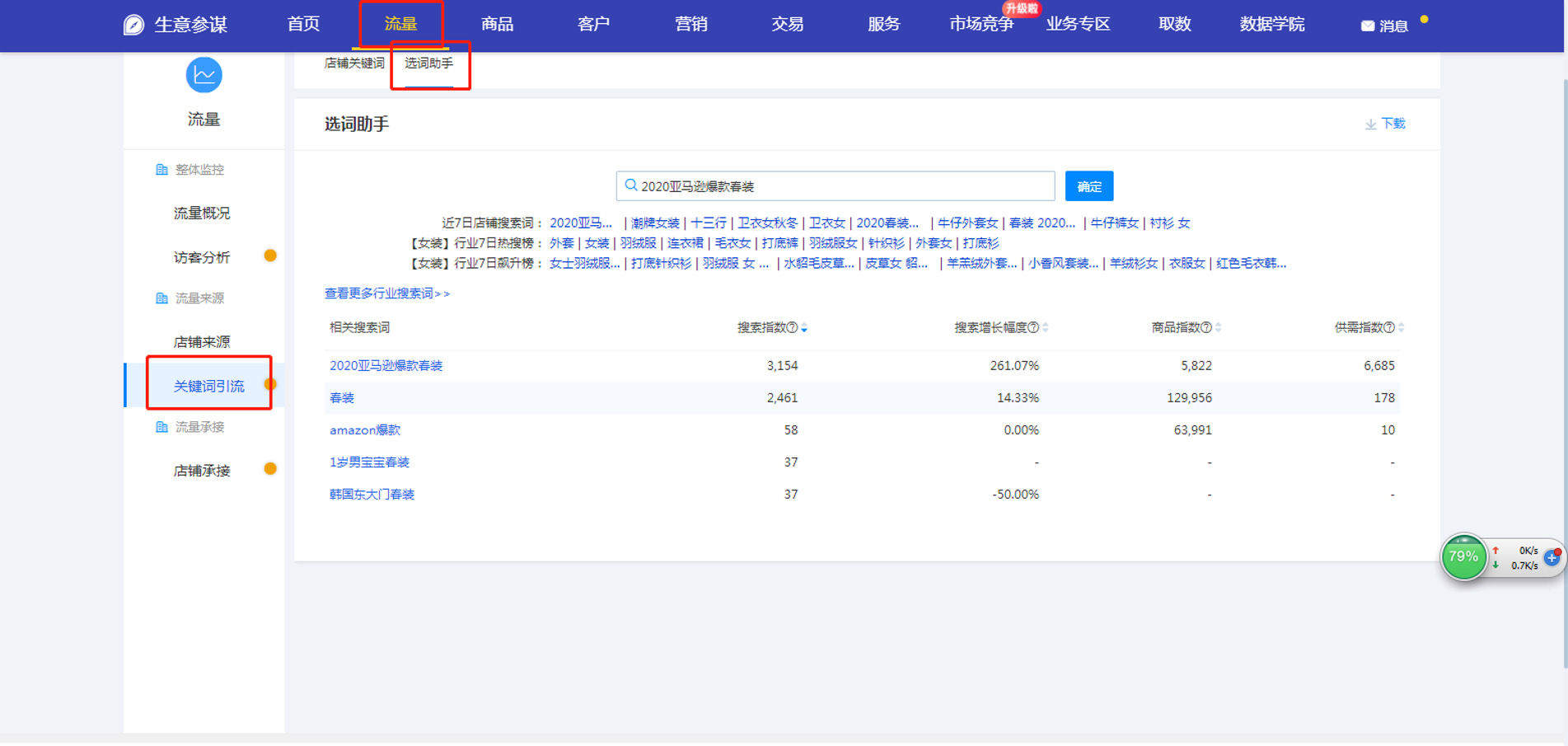Screen dimensions: 1568x746
Task: Open 查看更多行业搜索词 link
Action: click(x=387, y=293)
